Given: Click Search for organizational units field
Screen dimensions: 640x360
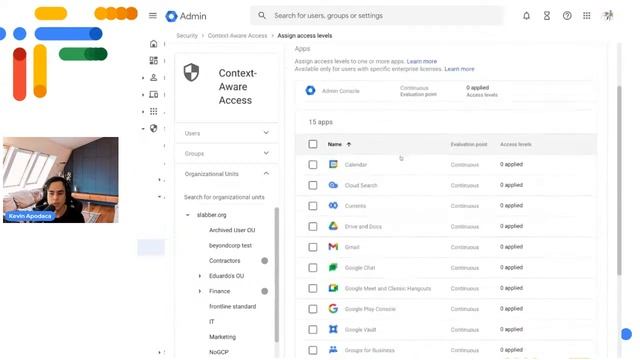Looking at the screenshot, I should tap(224, 197).
